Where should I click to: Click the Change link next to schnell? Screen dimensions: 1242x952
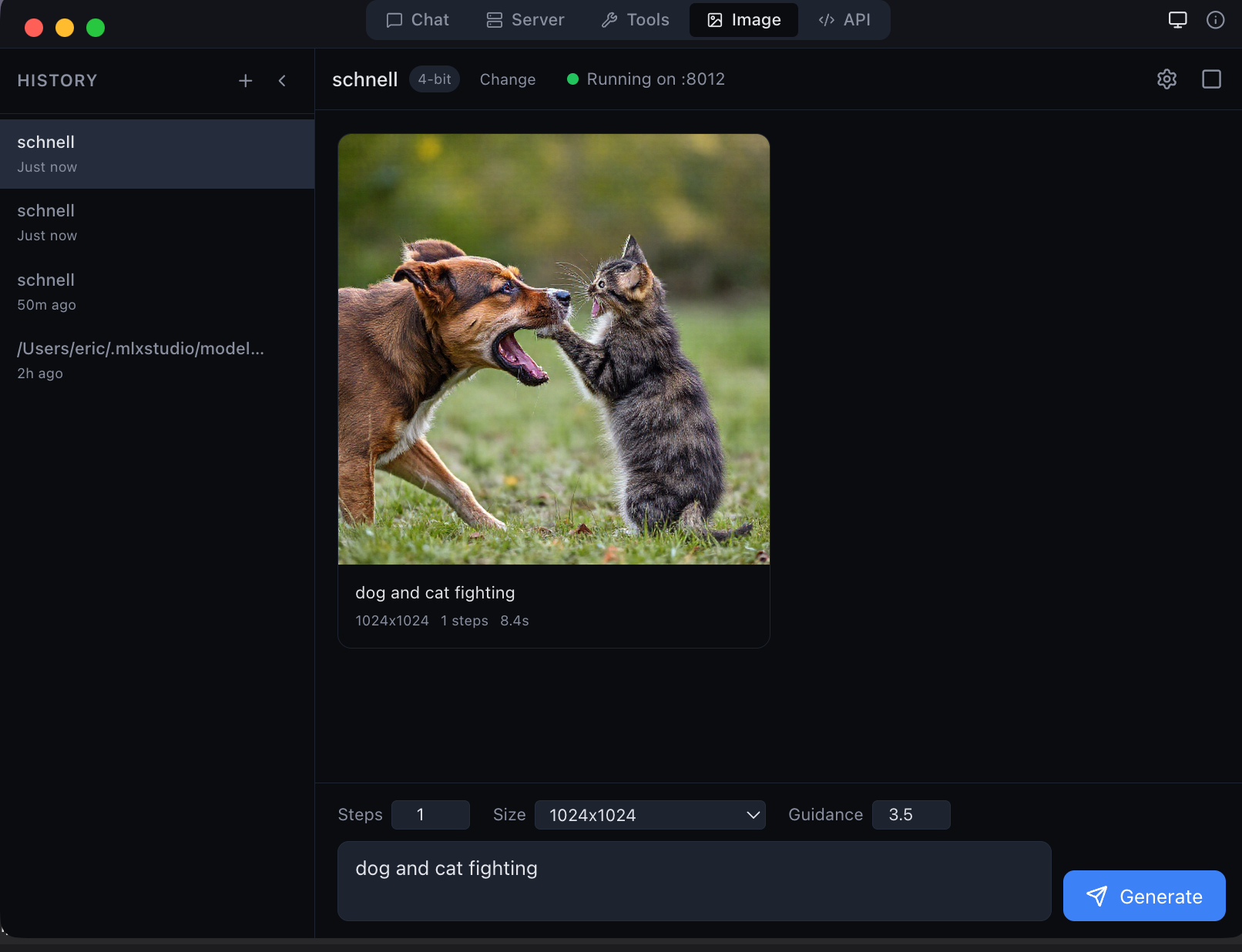point(507,79)
